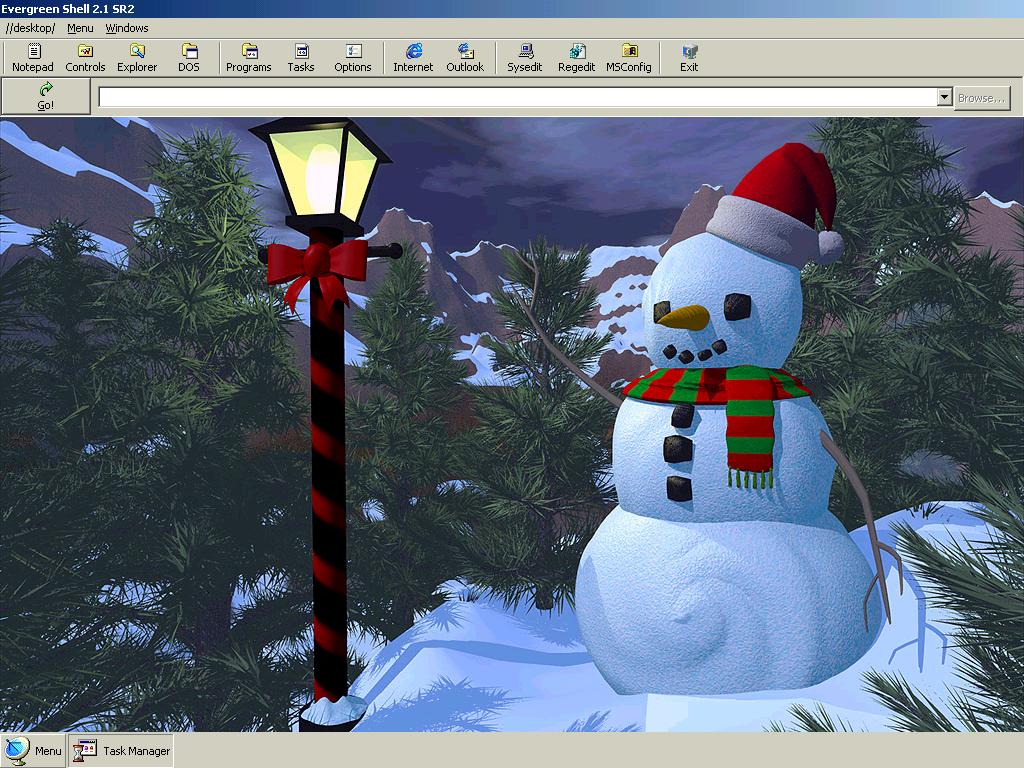Viewport: 1024px width, 768px height.
Task: Open Explorer from the toolbar
Action: click(137, 58)
